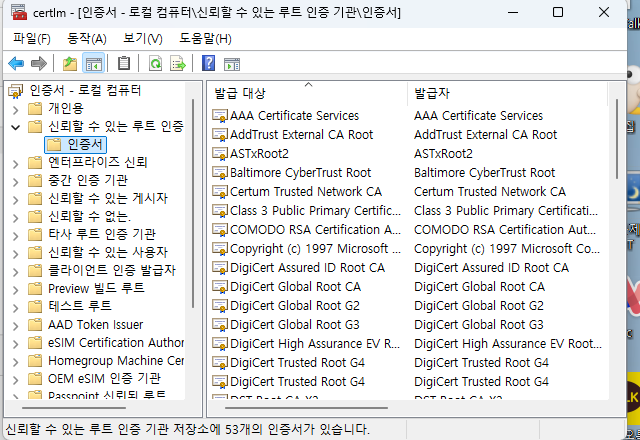Select the 인증서 subfolder in the tree
Screen dimensions: 640x440
pos(76,144)
